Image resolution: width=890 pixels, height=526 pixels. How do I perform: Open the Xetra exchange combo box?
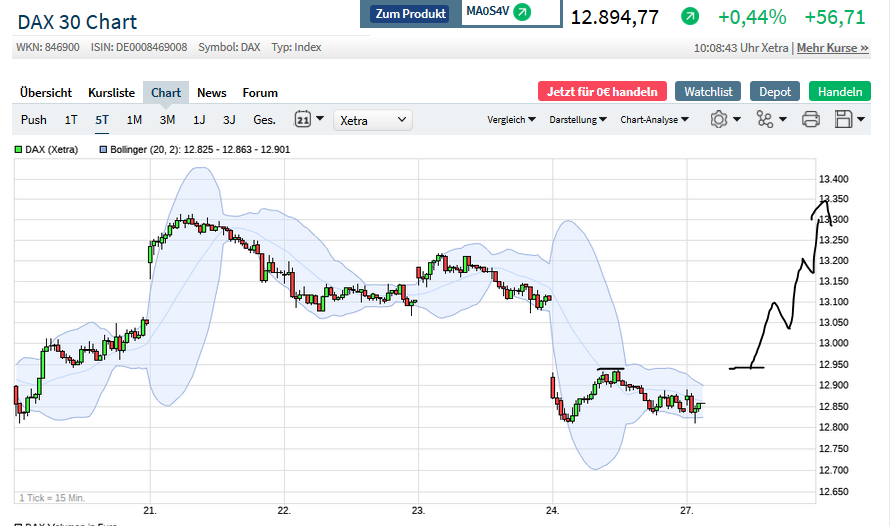click(373, 120)
